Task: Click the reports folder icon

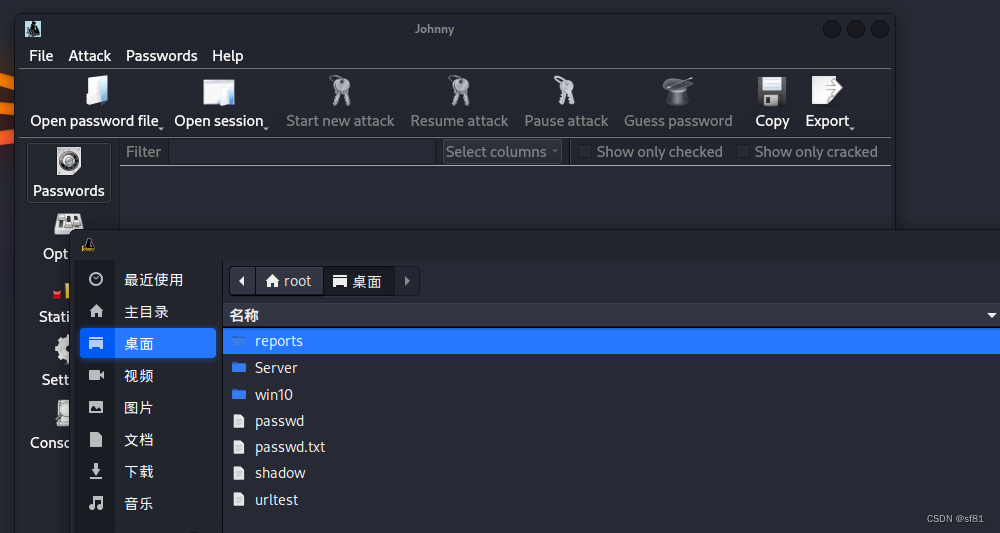Action: pos(239,341)
